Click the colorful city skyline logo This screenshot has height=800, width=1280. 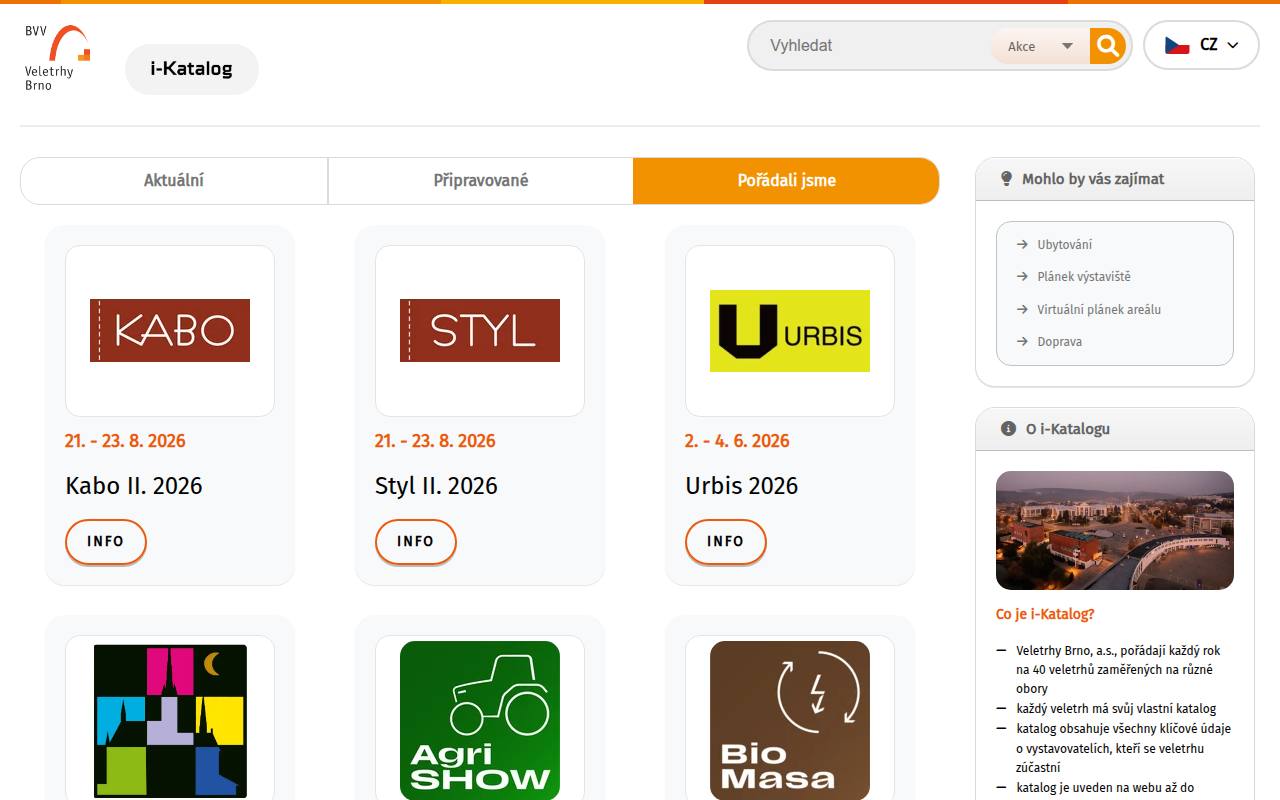[x=170, y=721]
